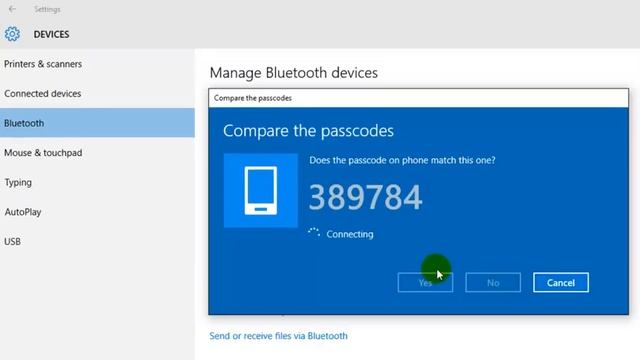Click the phone device icon in dialog
640x360 pixels.
pyautogui.click(x=261, y=191)
